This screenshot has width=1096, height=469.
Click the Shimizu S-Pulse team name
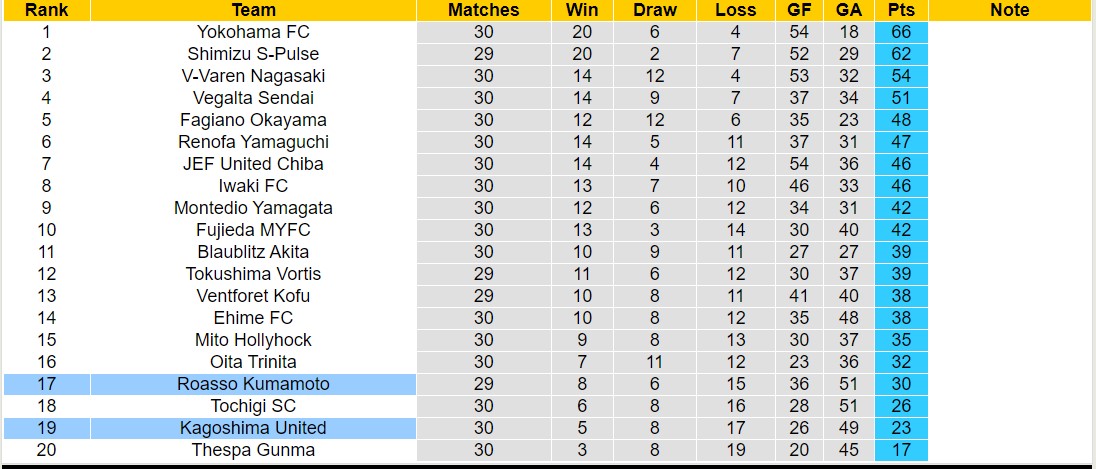(253, 54)
